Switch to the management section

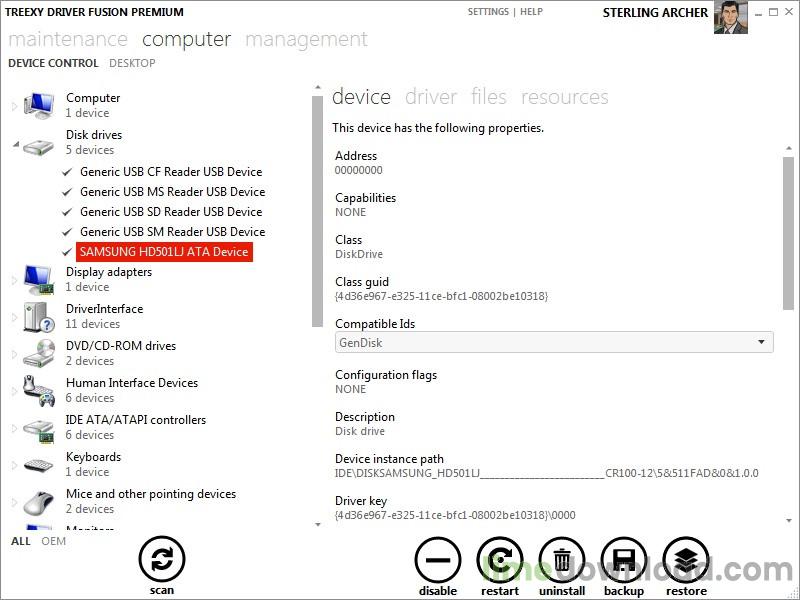(306, 39)
